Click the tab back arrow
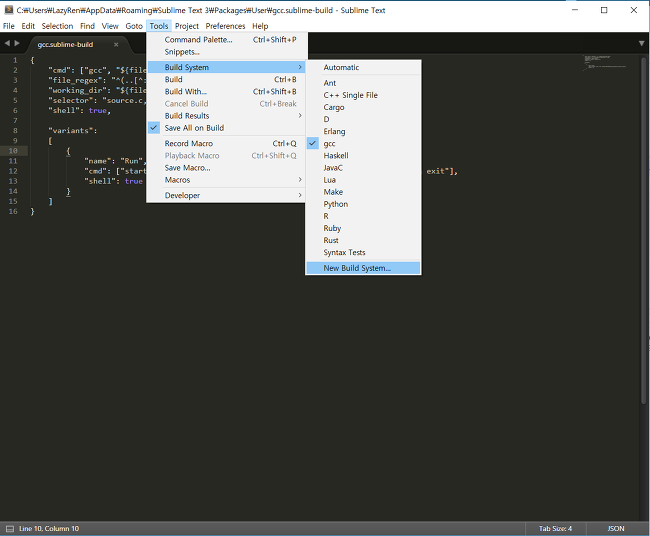Screen dimensions: 650x536 click(7, 43)
